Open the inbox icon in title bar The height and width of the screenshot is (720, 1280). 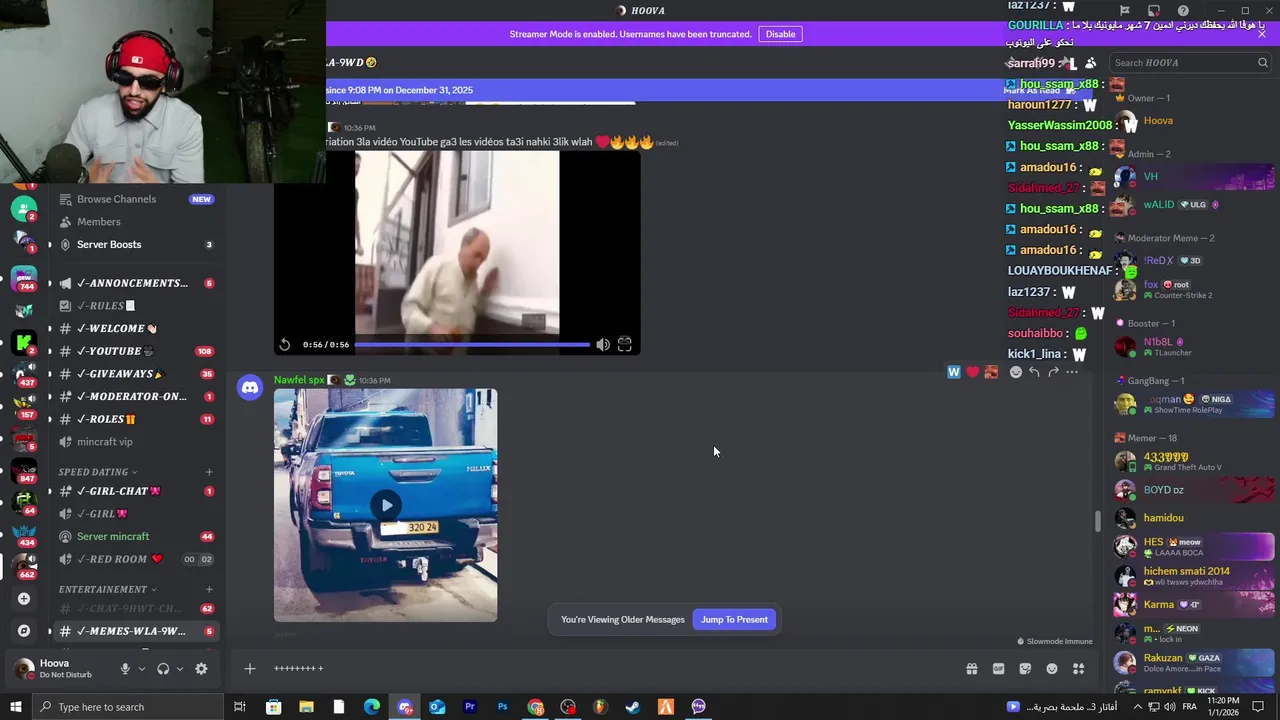pyautogui.click(x=1153, y=11)
